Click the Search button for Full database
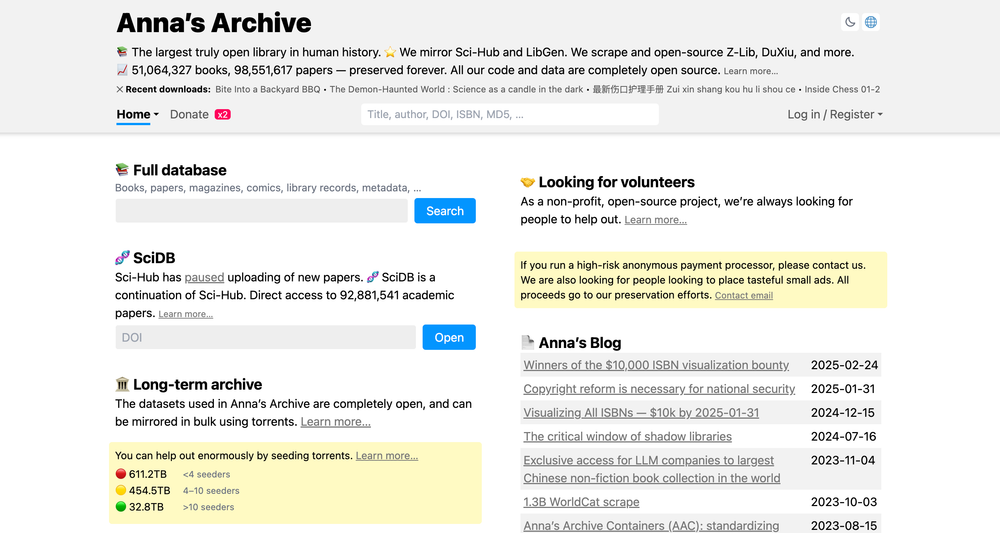Image resolution: width=1000 pixels, height=533 pixels. 445,211
